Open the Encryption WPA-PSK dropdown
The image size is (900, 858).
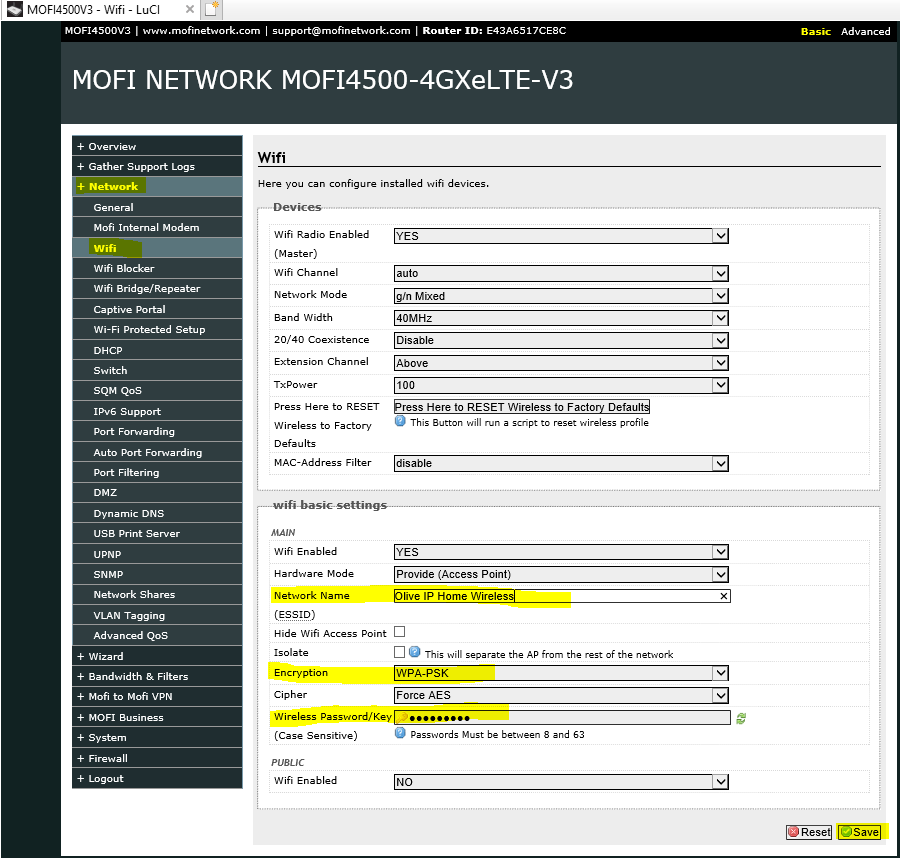(x=561, y=673)
